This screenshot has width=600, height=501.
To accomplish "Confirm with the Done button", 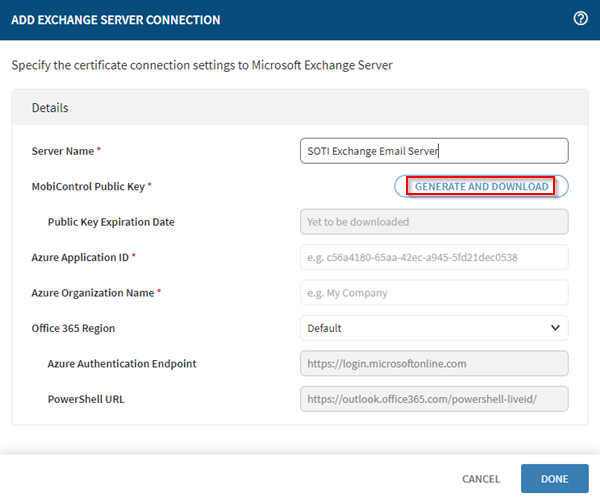I will pos(554,479).
